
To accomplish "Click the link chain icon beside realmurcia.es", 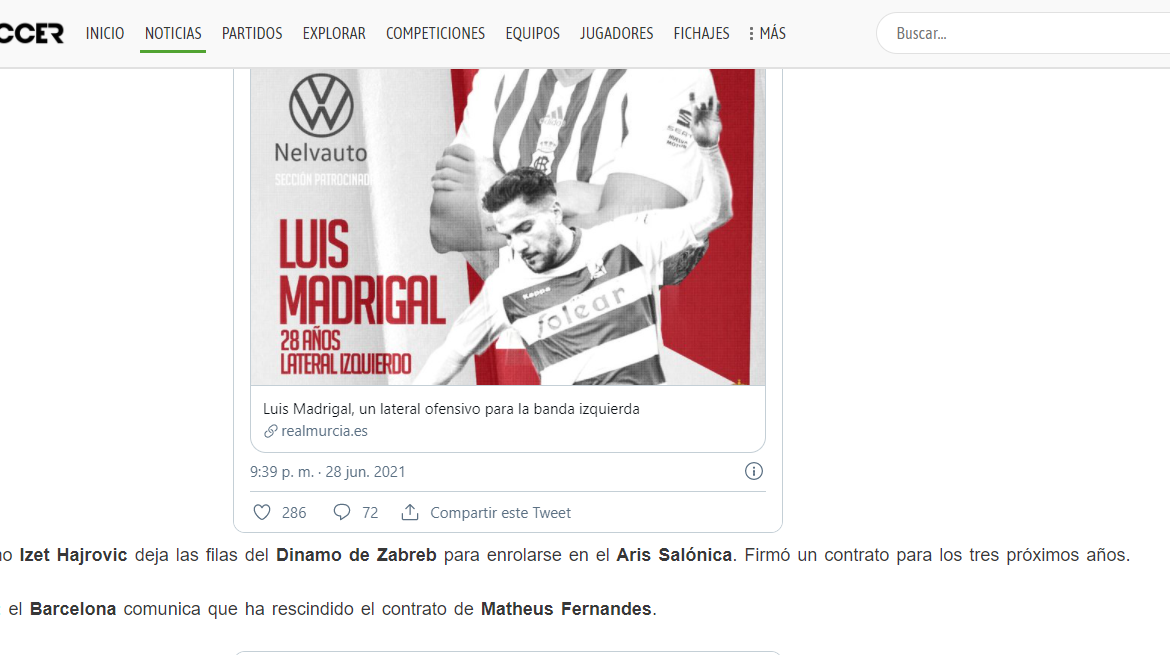I will click(270, 431).
